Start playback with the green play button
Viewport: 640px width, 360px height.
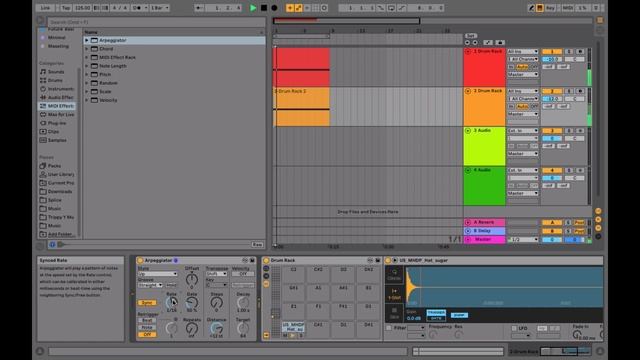[x=253, y=8]
